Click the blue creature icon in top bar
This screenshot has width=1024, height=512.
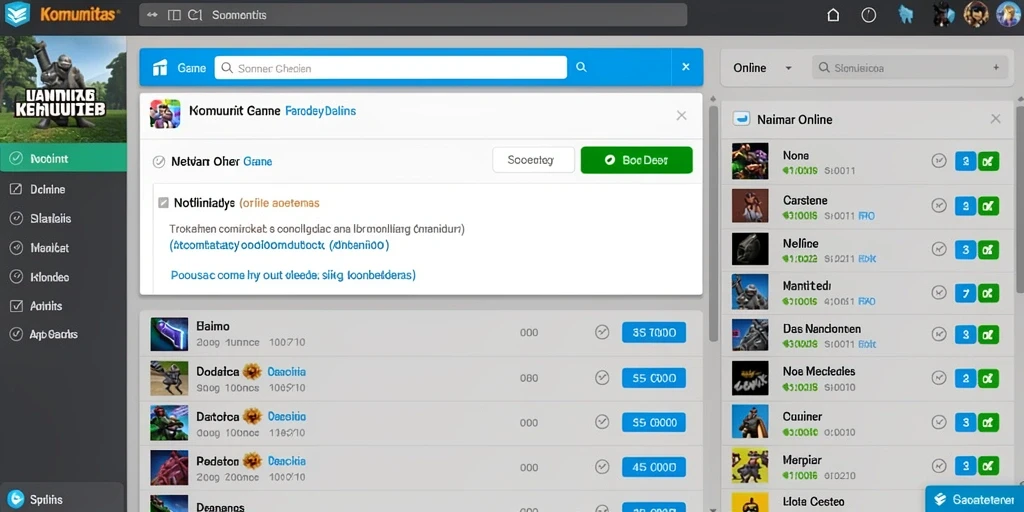click(x=906, y=14)
